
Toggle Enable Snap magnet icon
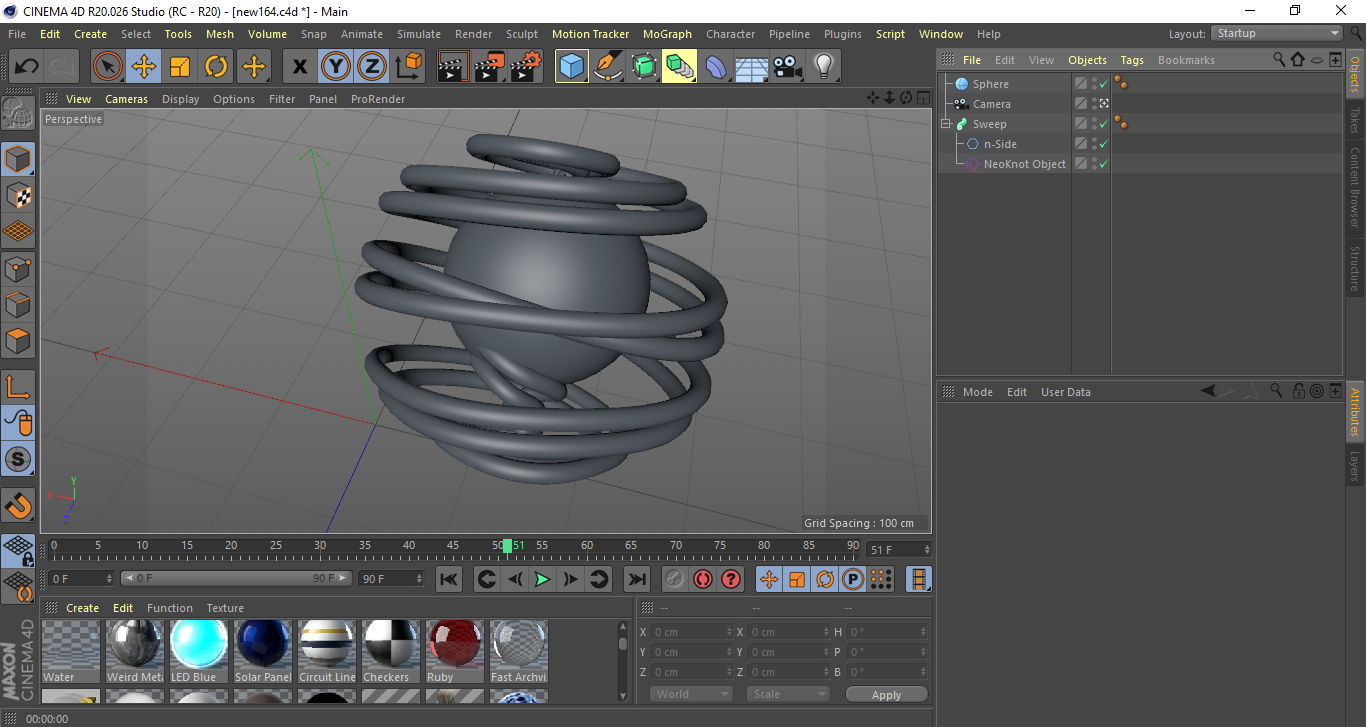tap(18, 505)
